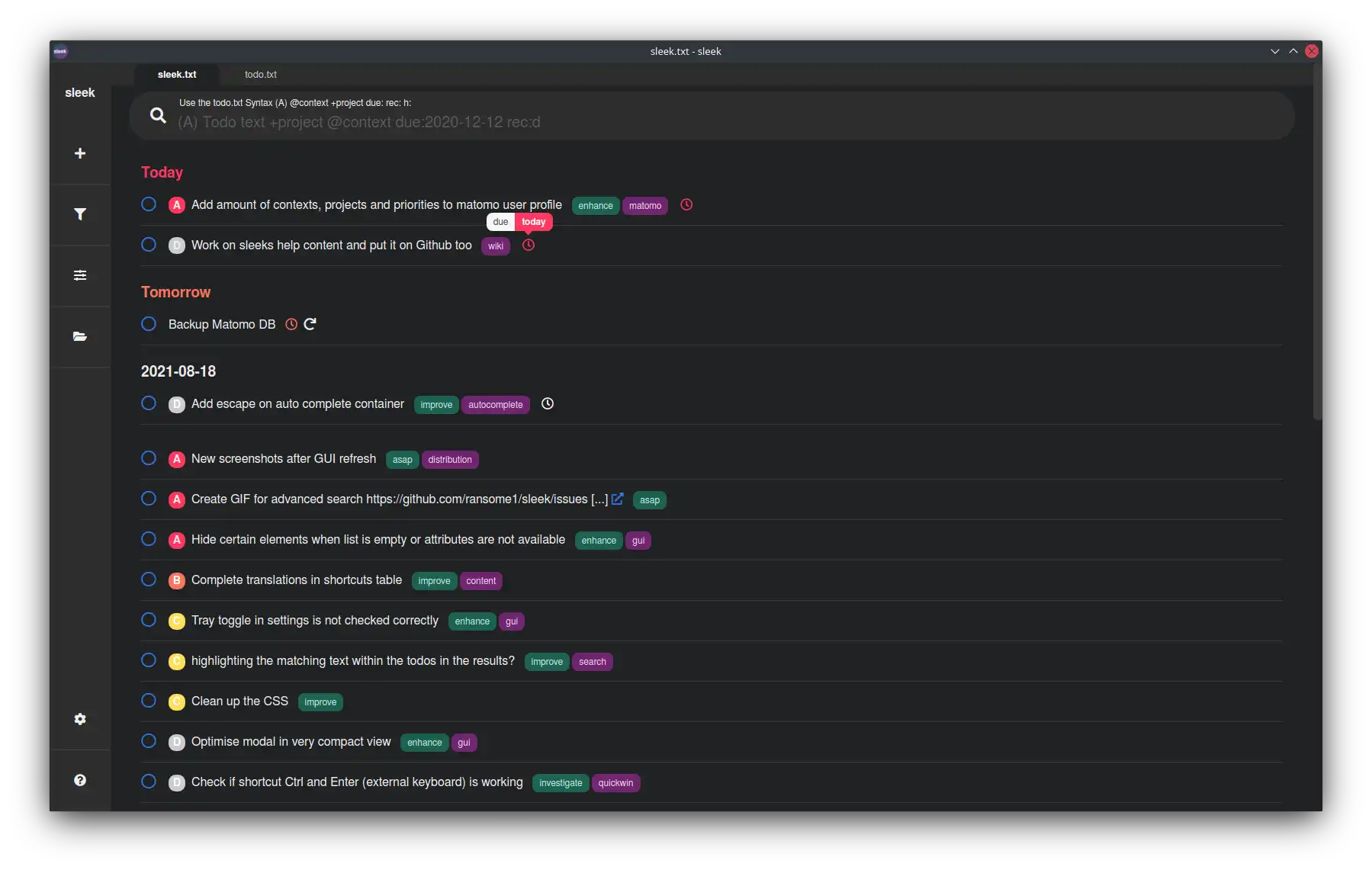Click priority C badge on highlighting matching text task
1372x870 pixels.
click(177, 661)
